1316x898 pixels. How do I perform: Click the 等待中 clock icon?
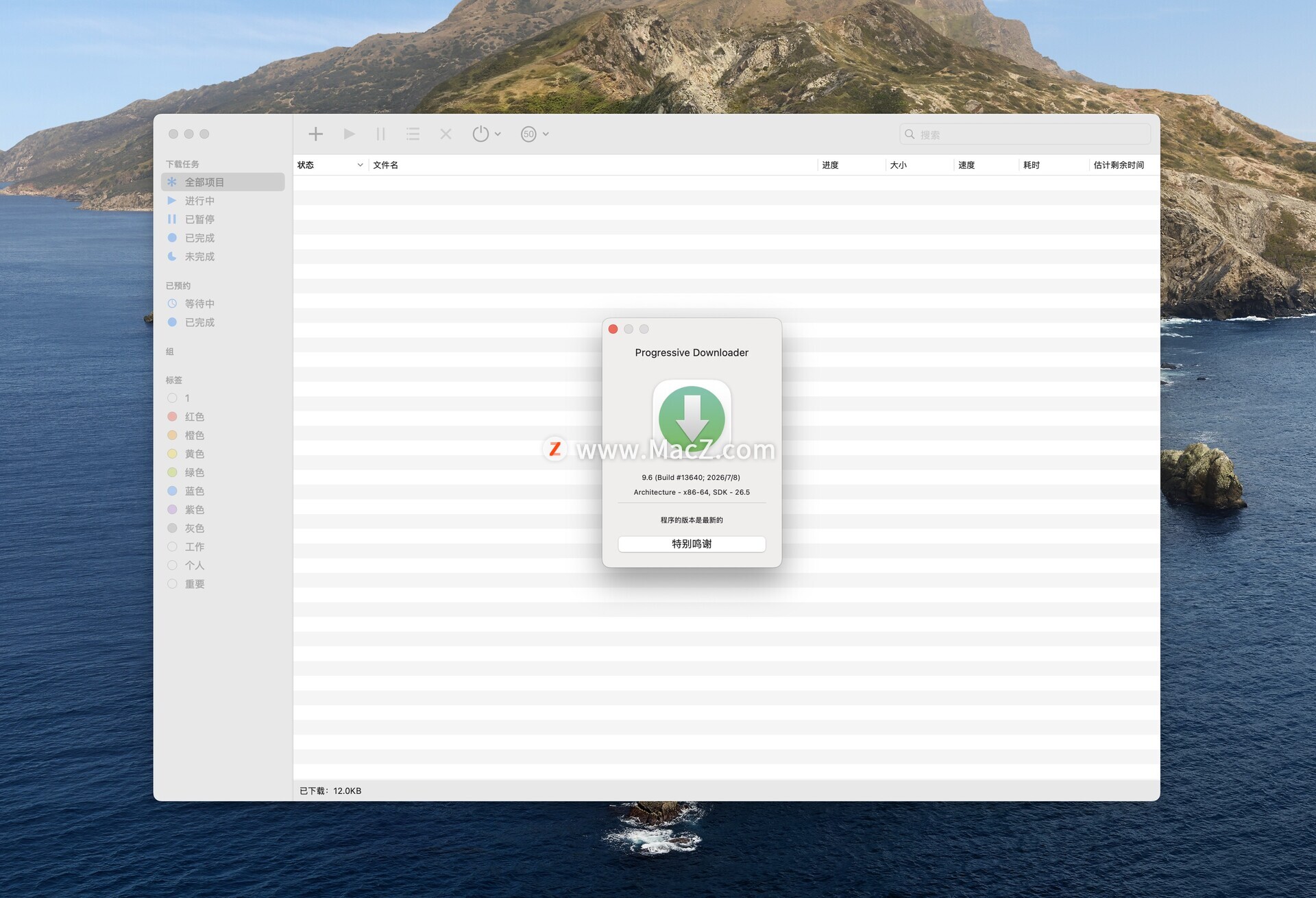172,304
